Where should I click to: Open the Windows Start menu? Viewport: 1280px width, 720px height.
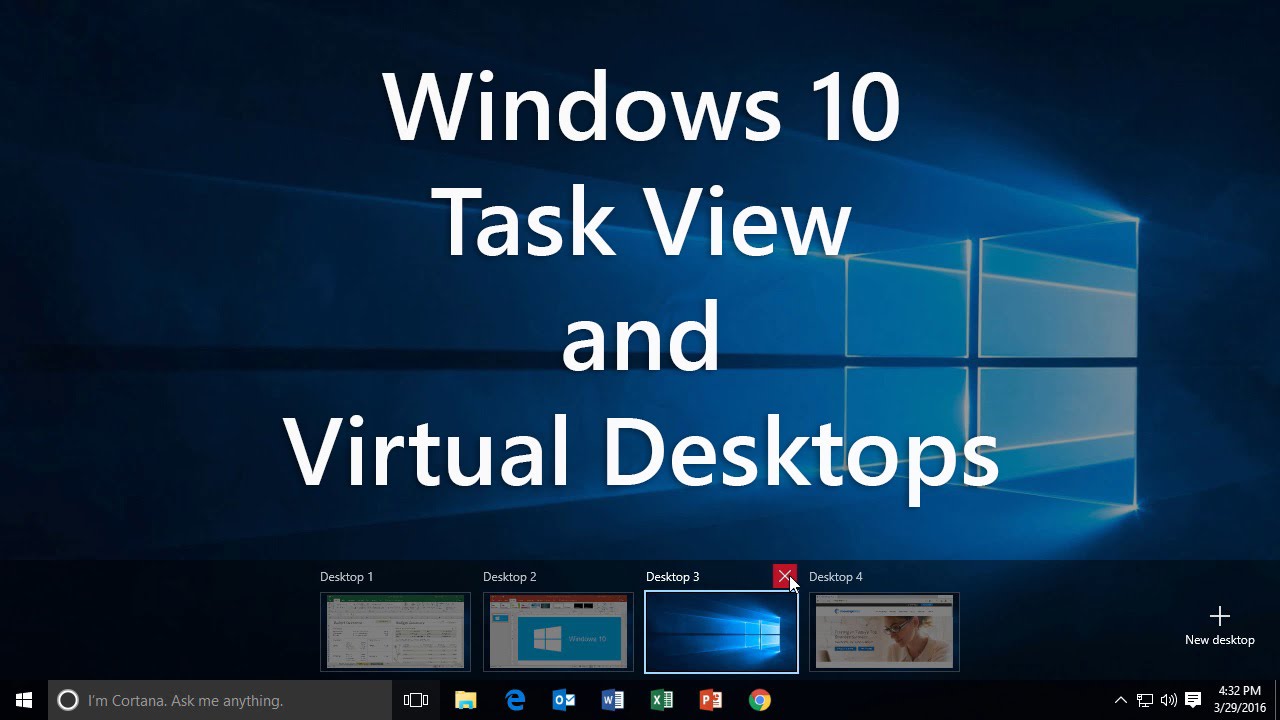pos(24,700)
